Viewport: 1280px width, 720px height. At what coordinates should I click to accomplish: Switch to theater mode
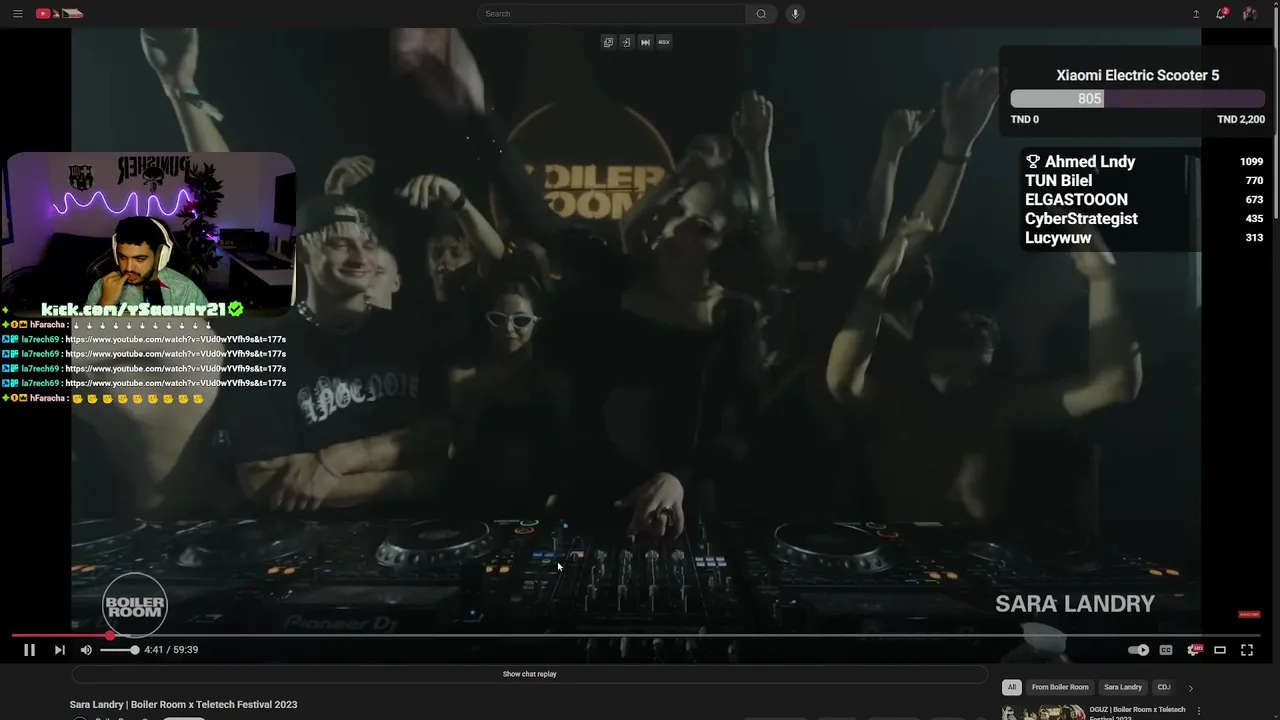[x=1220, y=650]
